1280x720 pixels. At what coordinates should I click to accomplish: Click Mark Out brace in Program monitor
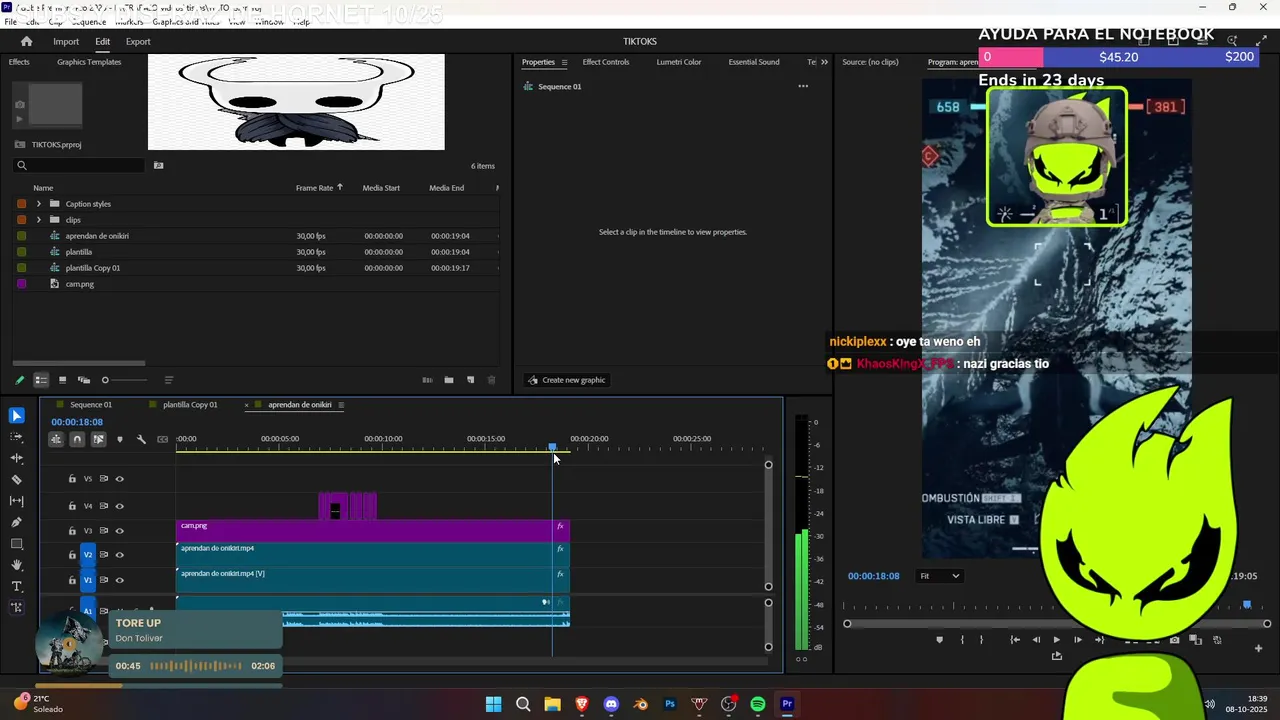(982, 640)
